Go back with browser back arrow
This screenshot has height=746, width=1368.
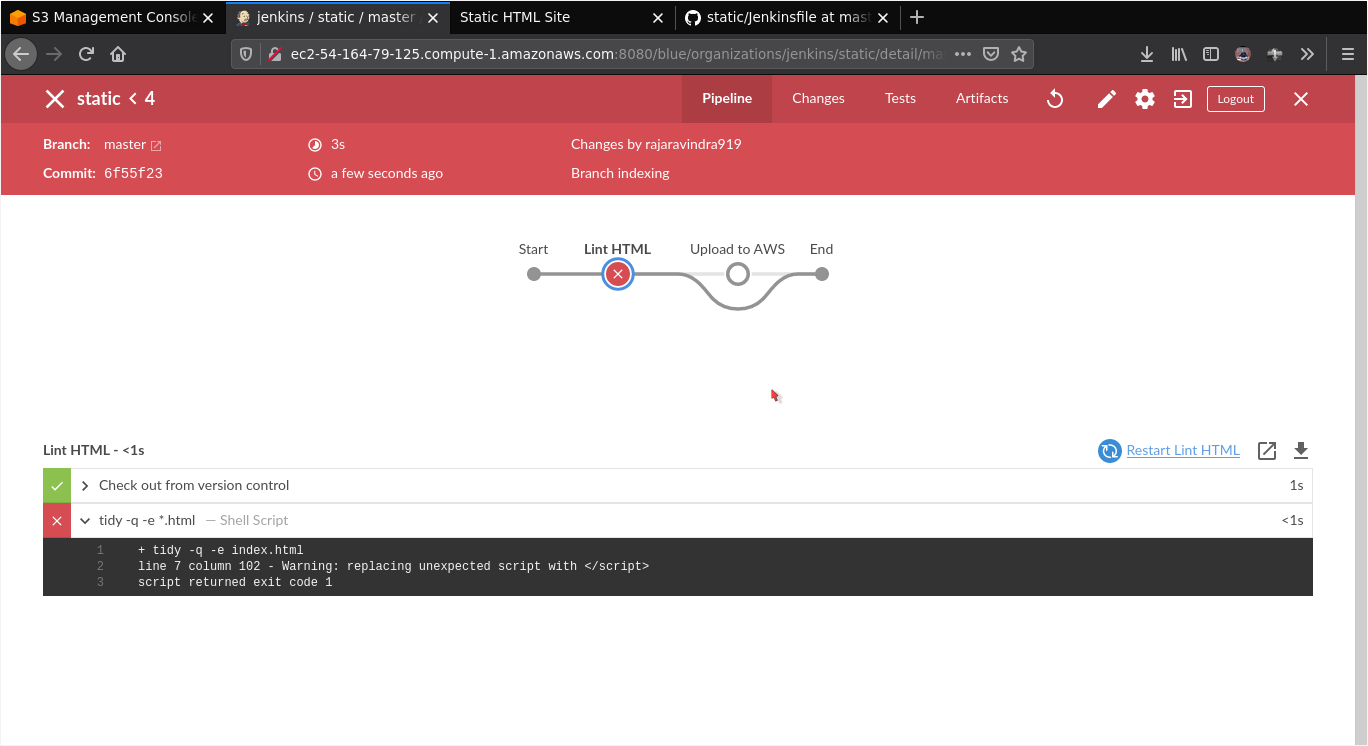tap(21, 54)
